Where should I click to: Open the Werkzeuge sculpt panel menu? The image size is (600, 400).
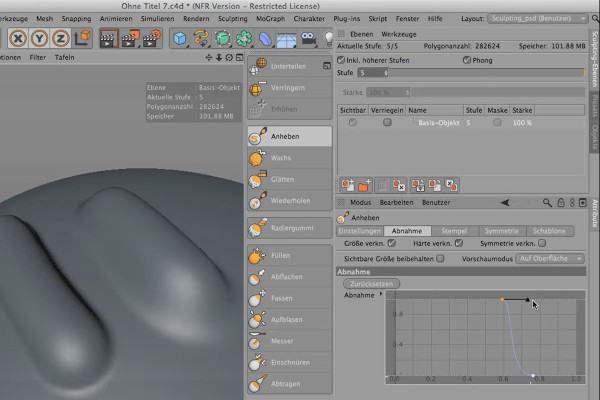click(399, 34)
